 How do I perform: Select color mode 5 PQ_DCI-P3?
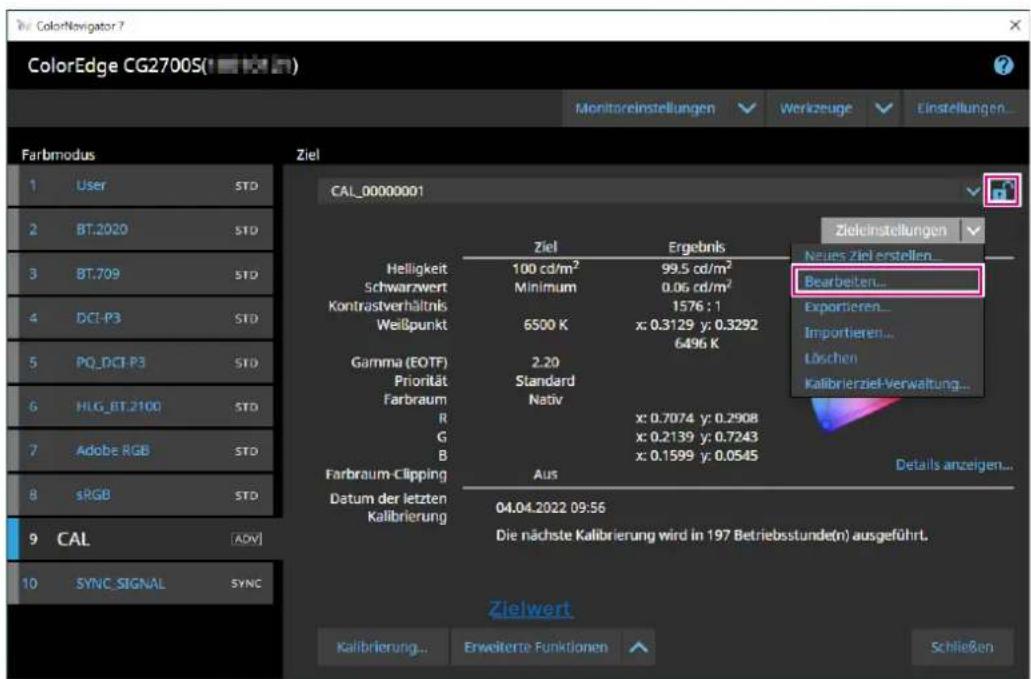coord(141,362)
